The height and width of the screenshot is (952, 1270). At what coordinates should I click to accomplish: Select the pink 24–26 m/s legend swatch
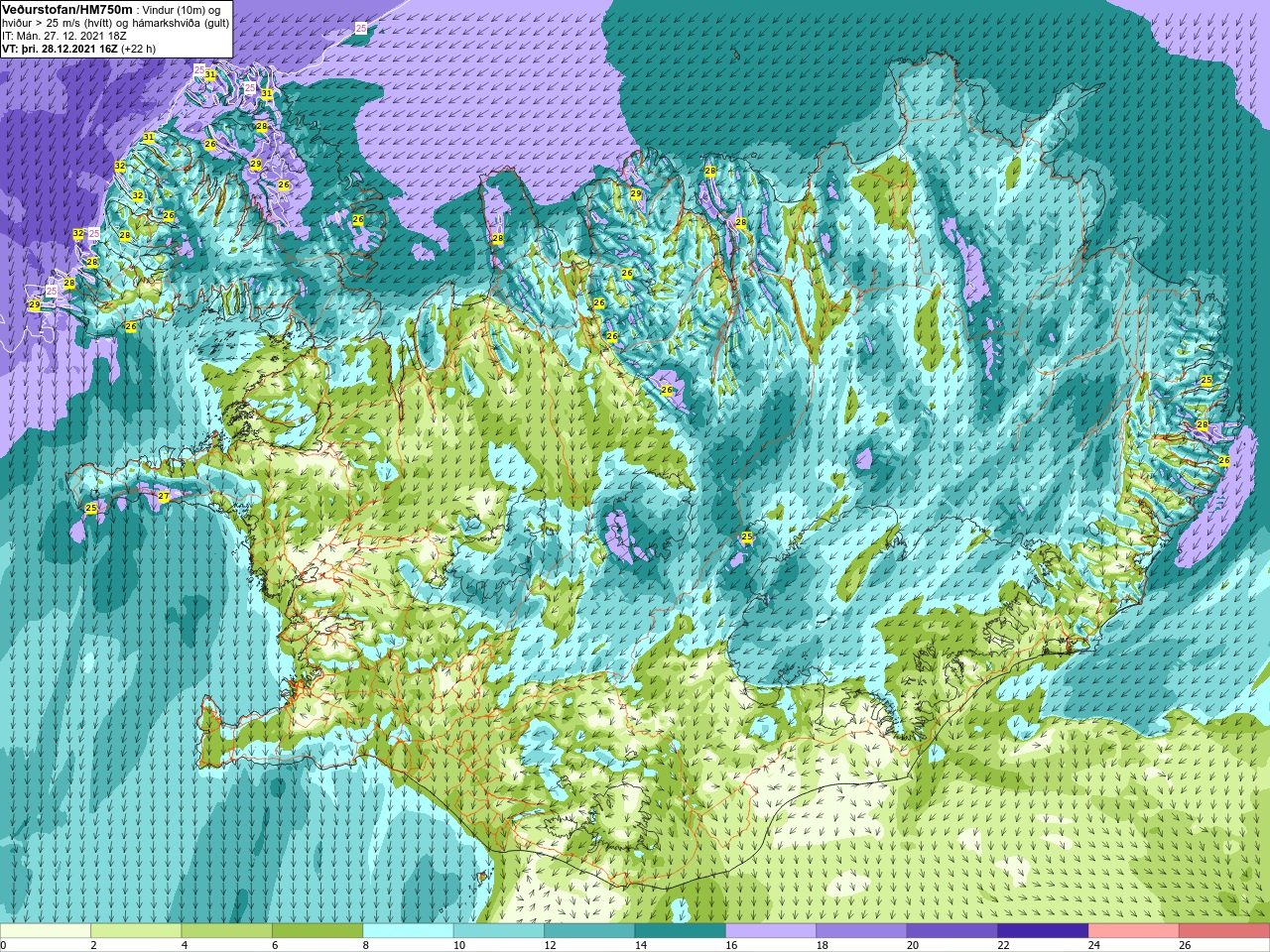click(1133, 931)
